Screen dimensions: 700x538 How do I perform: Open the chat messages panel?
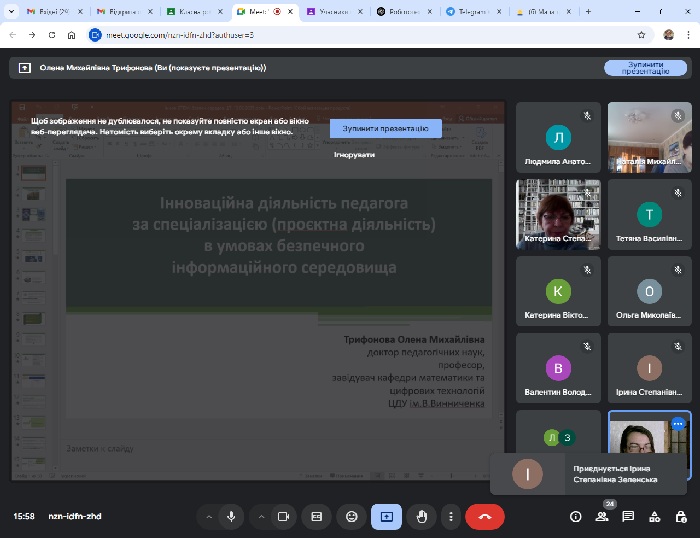coord(628,516)
